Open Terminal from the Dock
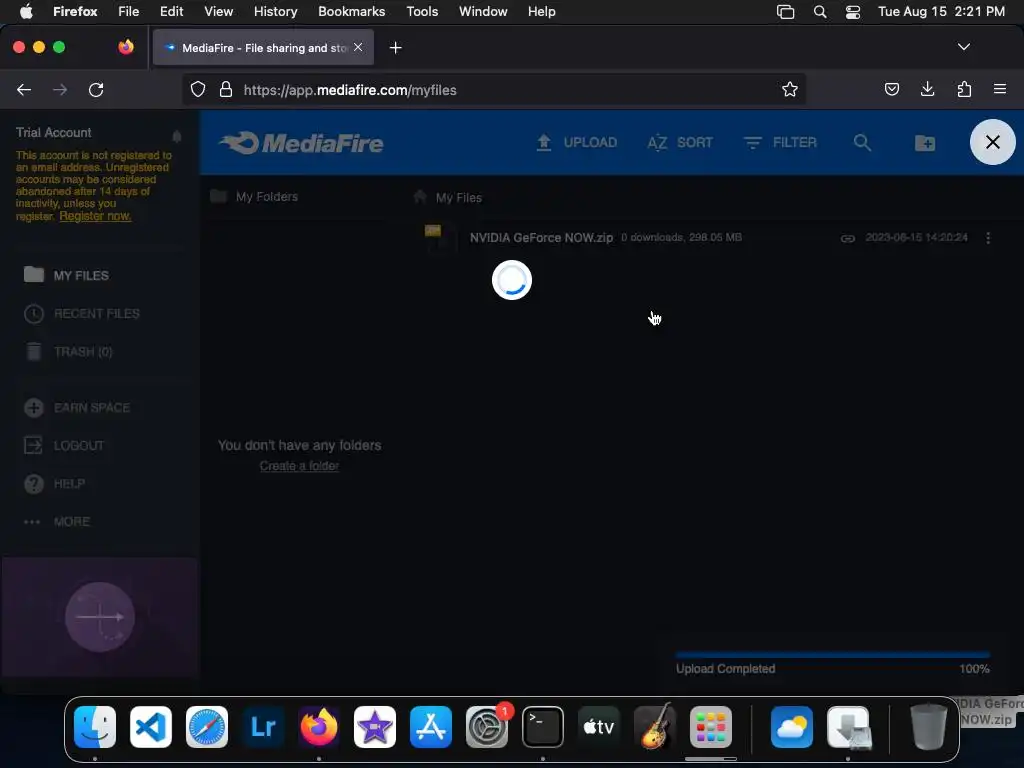This screenshot has height=768, width=1024. click(543, 727)
